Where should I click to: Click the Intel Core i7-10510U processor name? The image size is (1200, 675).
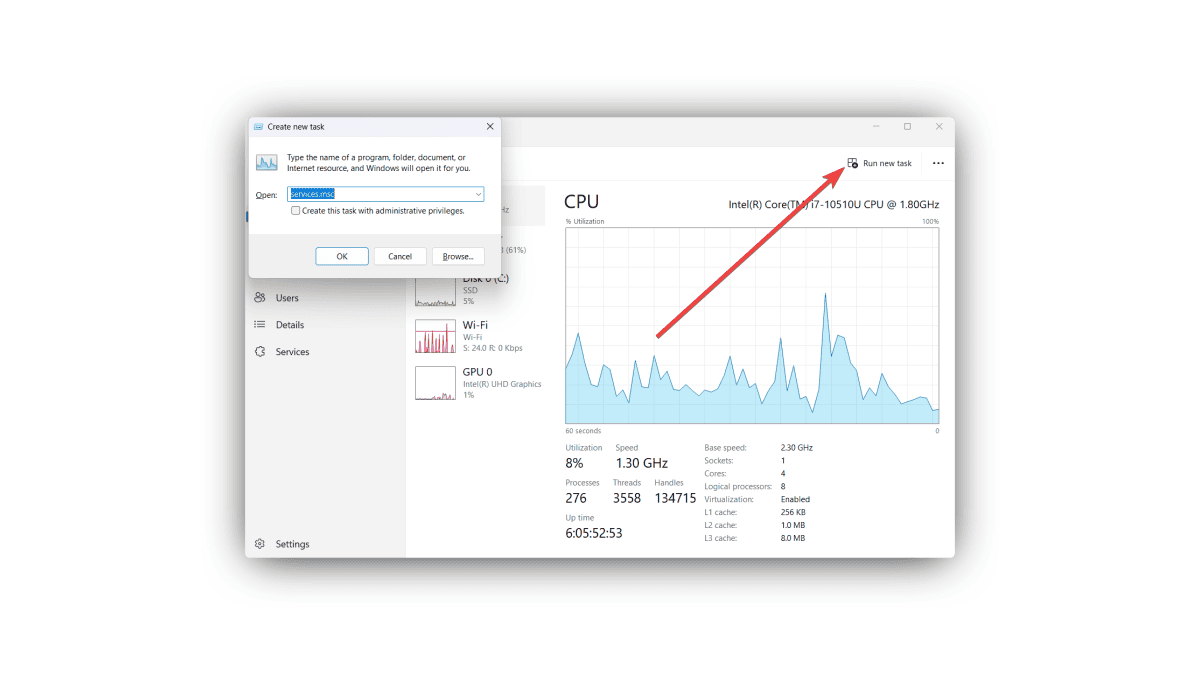[834, 205]
